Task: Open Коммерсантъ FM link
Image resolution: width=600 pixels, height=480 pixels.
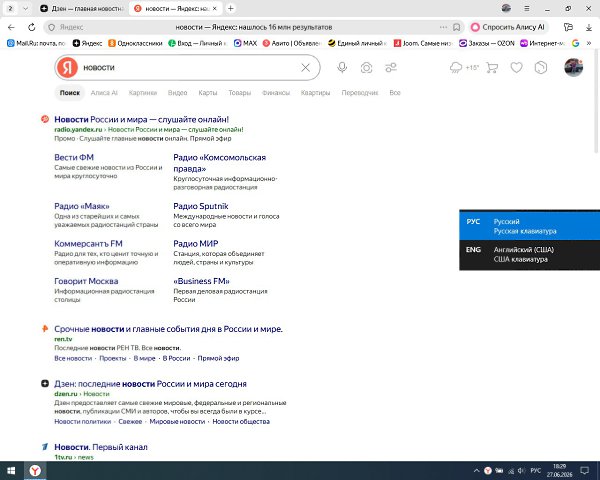Action: click(88, 243)
